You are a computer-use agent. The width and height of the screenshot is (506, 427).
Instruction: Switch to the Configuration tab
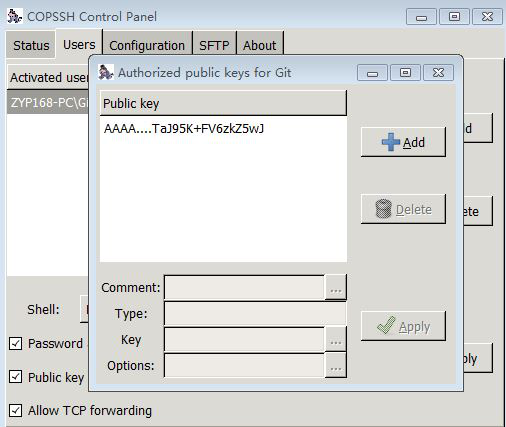(147, 45)
